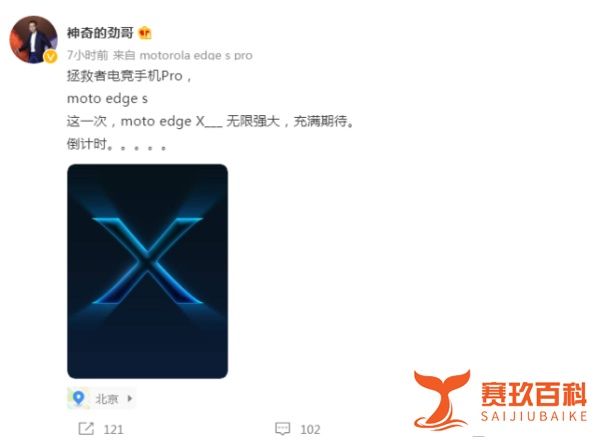Click the comment speech bubble icon
This screenshot has height=446, width=600.
pos(283,429)
